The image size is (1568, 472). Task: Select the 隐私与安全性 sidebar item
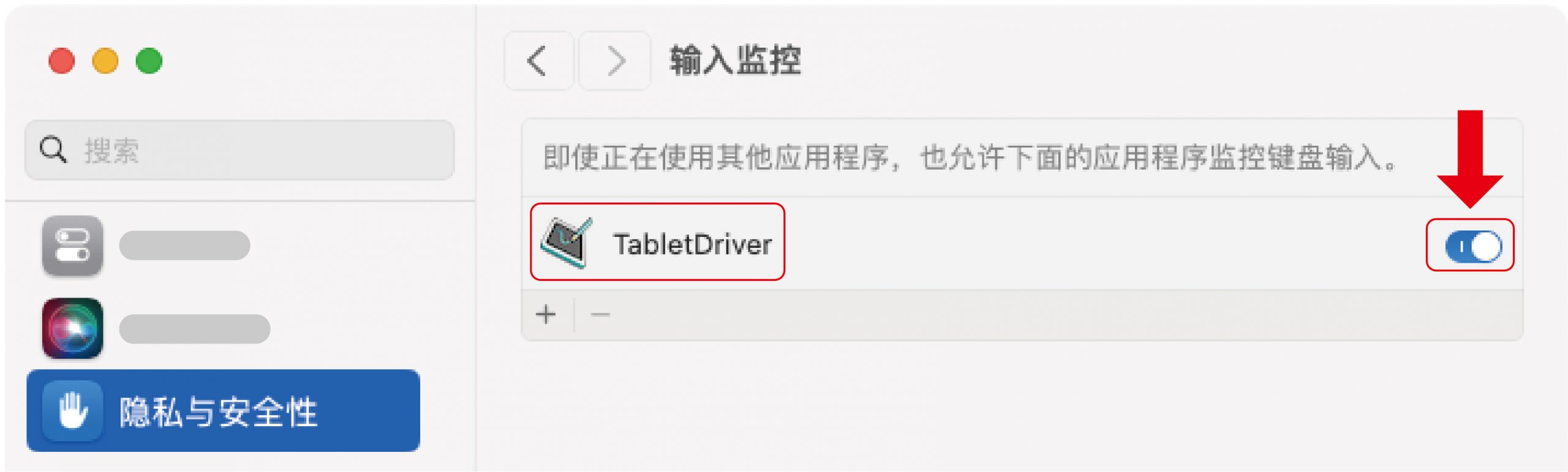(x=224, y=411)
